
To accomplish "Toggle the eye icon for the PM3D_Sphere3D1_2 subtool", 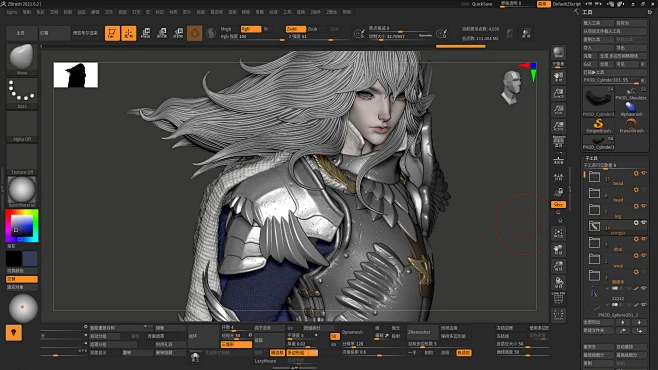I will click(644, 305).
